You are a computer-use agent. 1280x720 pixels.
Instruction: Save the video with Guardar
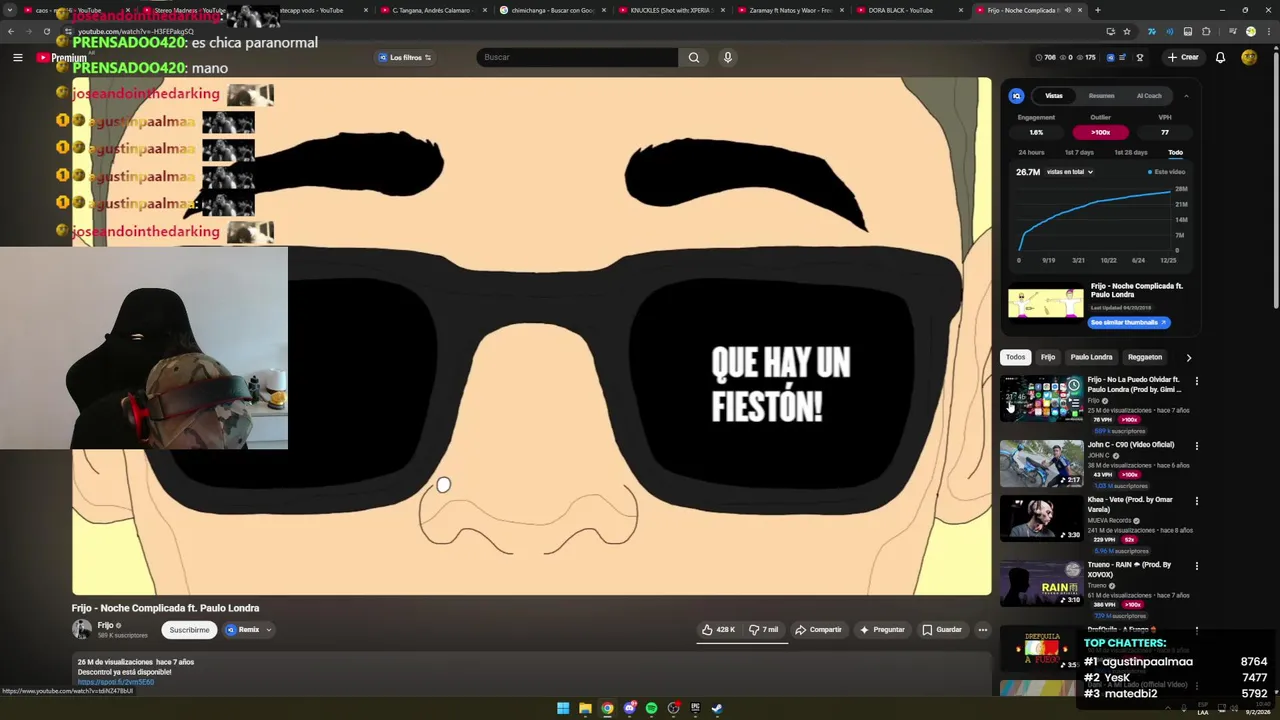942,630
